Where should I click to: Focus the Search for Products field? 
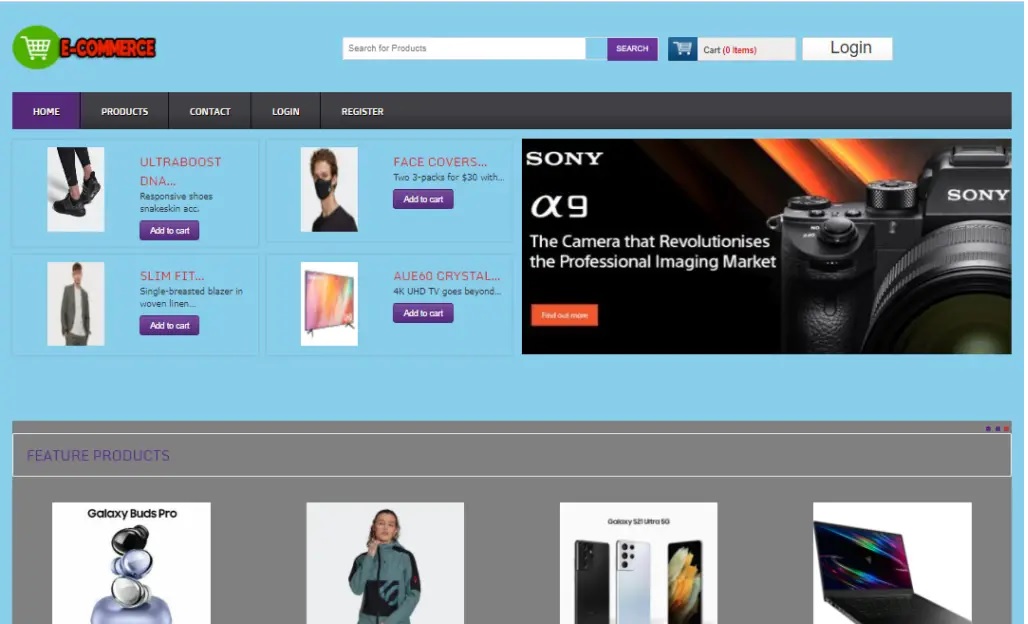[464, 48]
